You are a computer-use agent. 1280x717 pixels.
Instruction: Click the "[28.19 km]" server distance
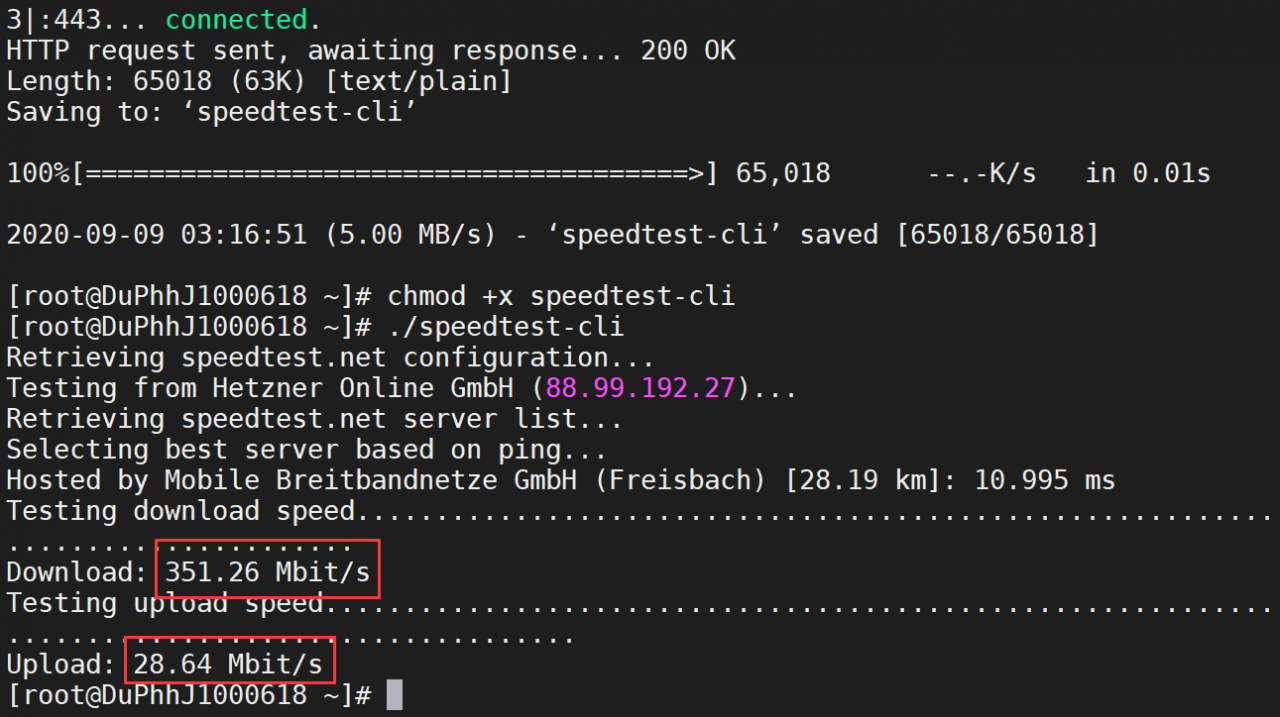(862, 480)
